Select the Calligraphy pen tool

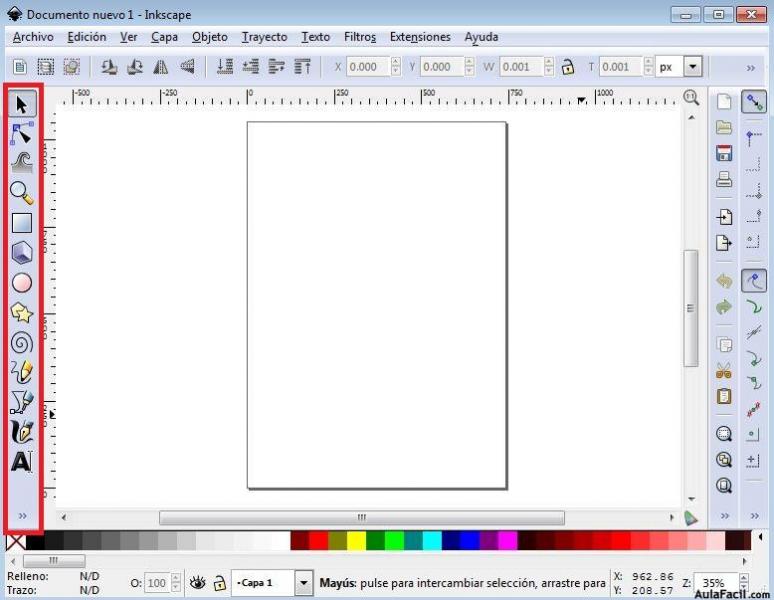pyautogui.click(x=22, y=432)
